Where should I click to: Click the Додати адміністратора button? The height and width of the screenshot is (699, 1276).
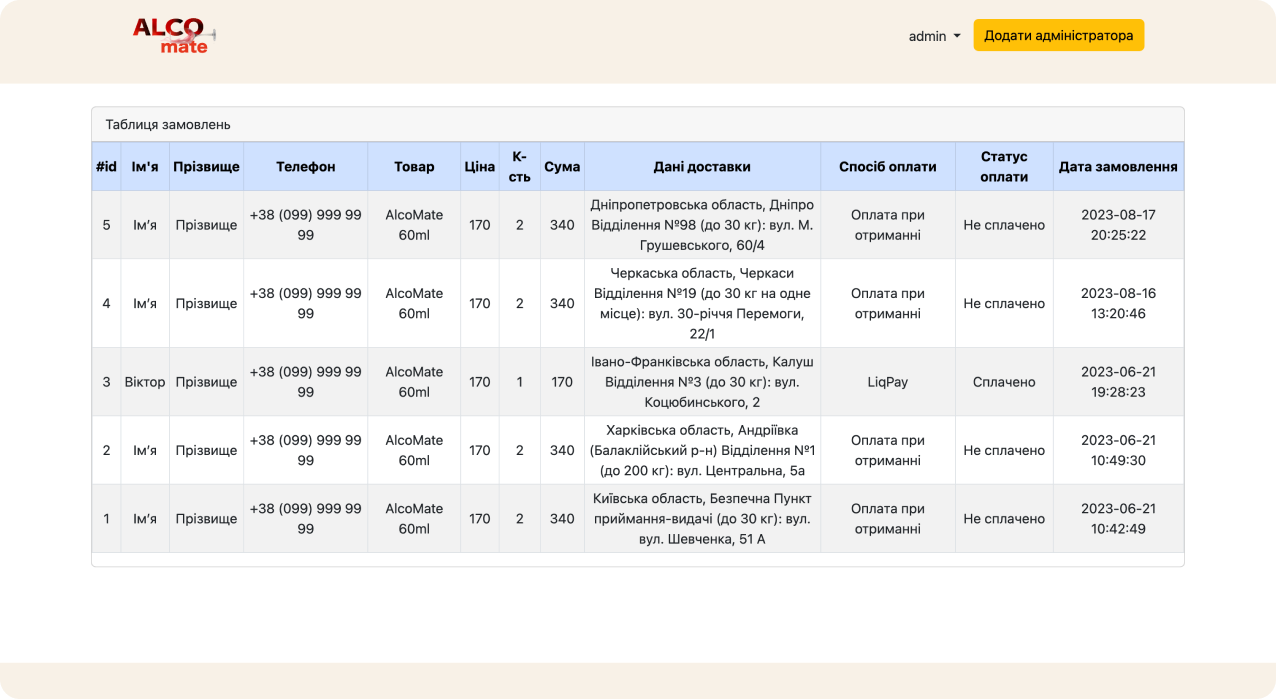tap(1058, 35)
